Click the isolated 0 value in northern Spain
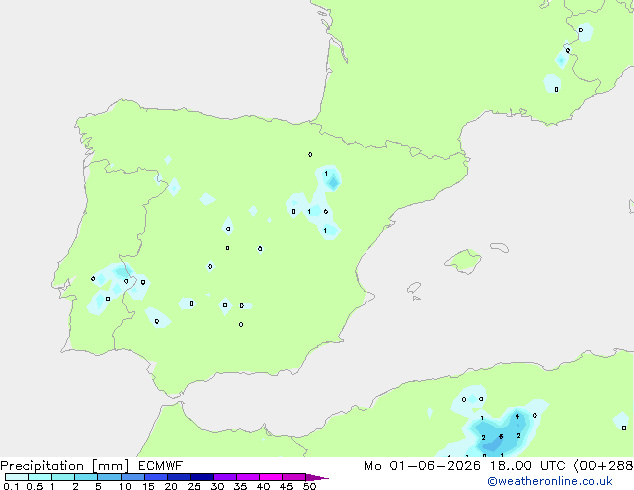 pos(310,154)
